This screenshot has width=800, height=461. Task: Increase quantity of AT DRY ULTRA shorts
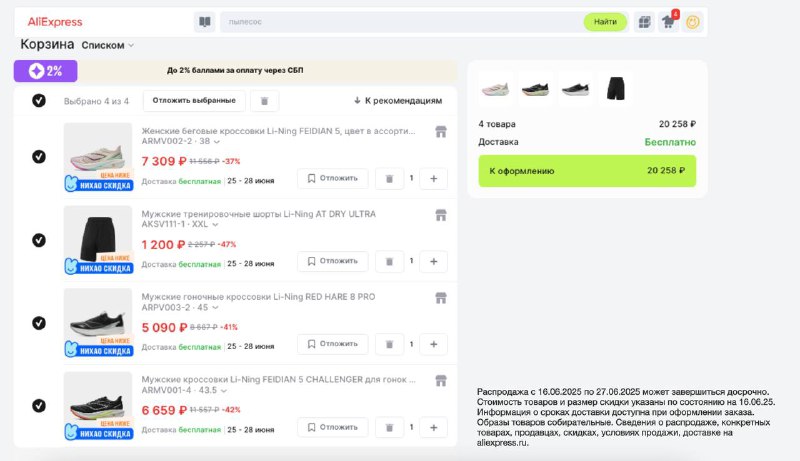434,261
